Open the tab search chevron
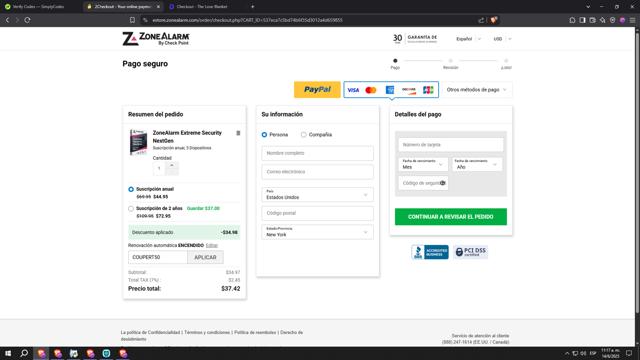Screen dimensions: 640x360 pos(588,7)
